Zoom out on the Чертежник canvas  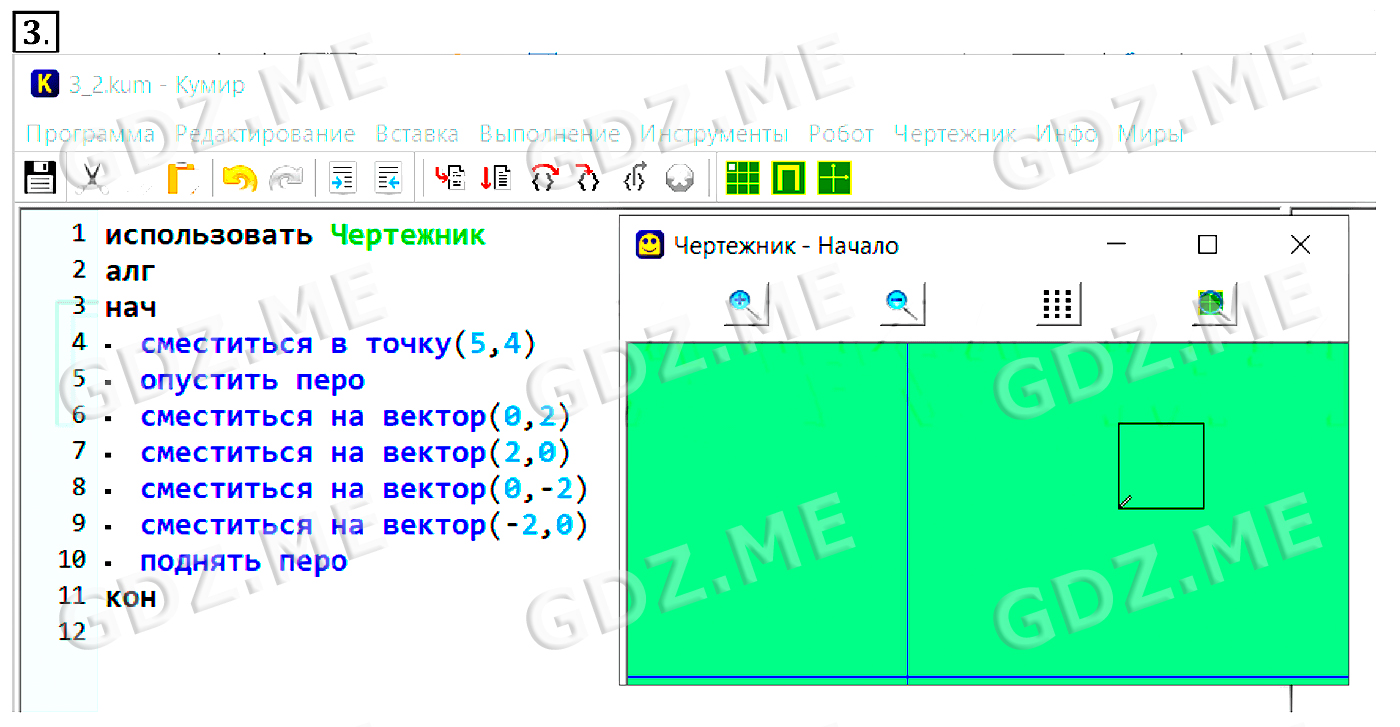901,305
